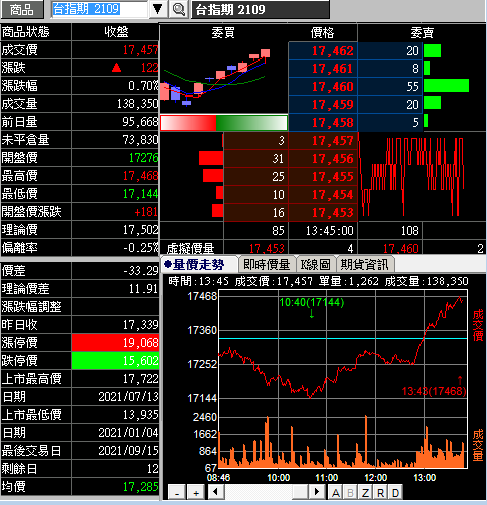Click the 理論價 value 17,502
This screenshot has width=487, height=505.
(x=140, y=230)
